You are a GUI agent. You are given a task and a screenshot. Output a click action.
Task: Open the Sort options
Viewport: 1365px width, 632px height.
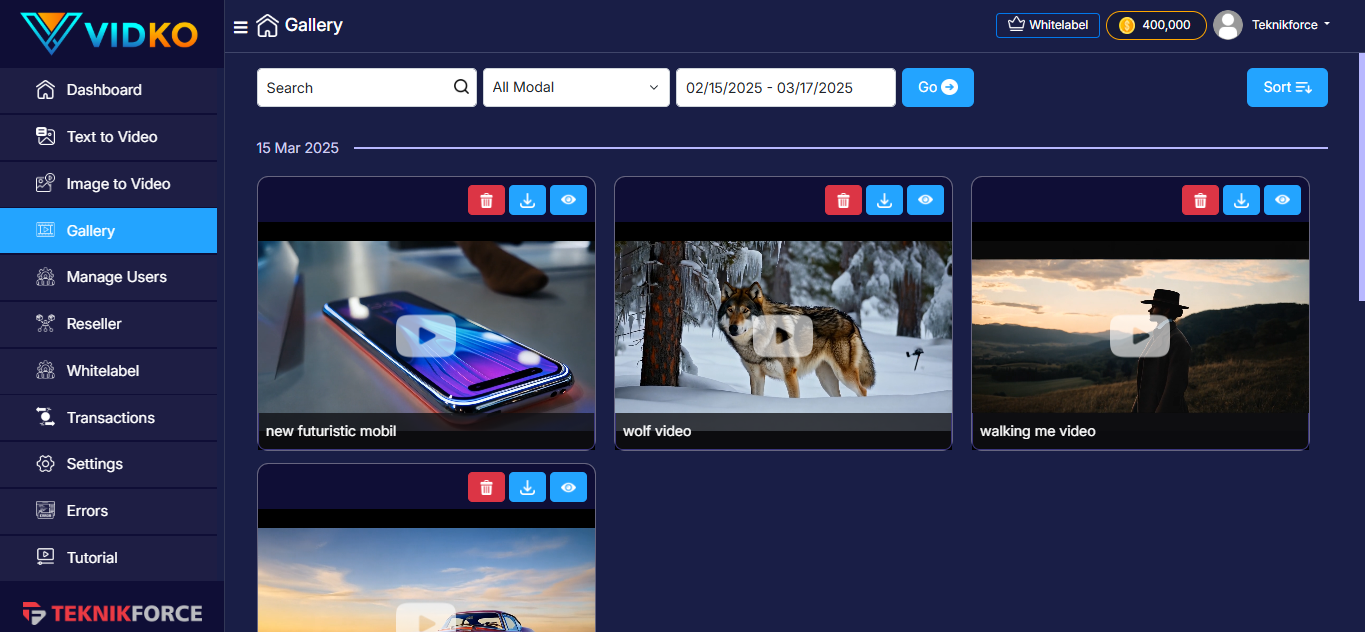[1286, 87]
